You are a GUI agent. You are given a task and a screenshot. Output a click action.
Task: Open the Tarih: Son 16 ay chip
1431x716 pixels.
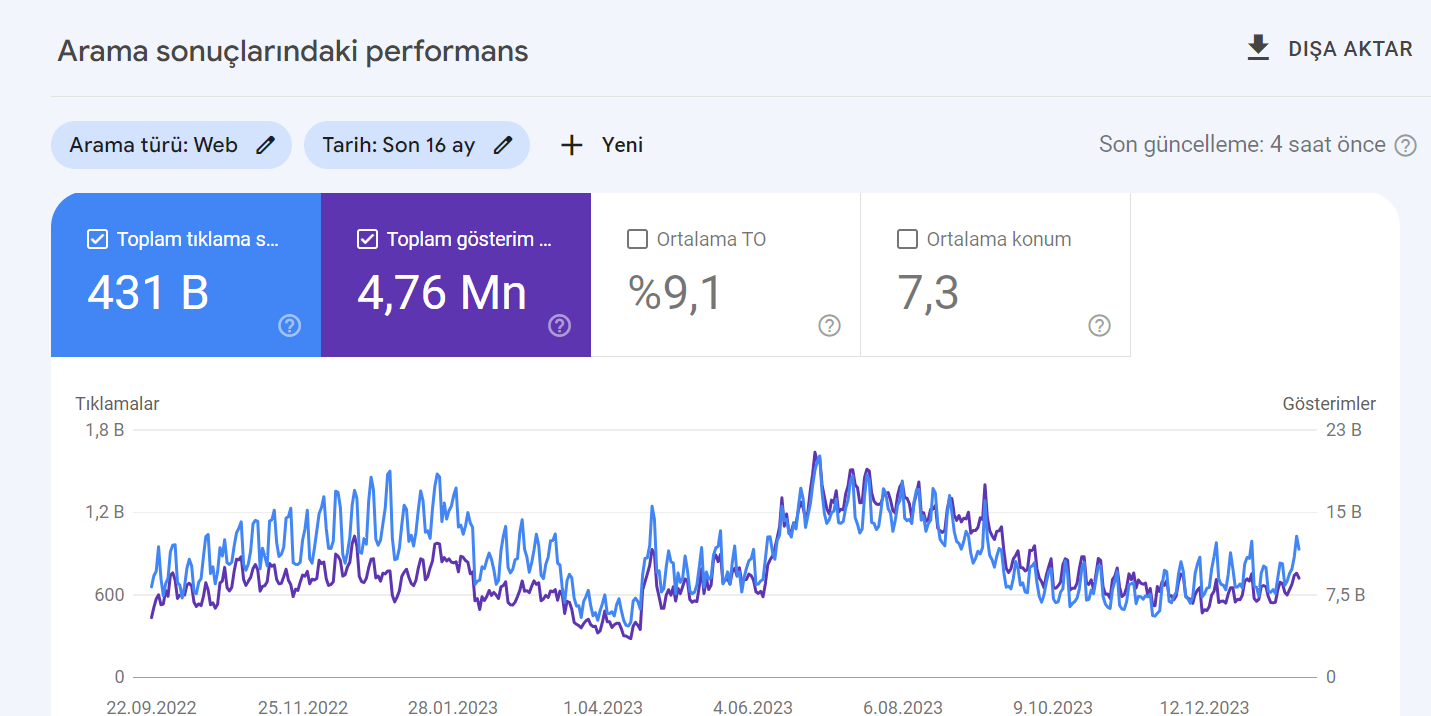(x=417, y=145)
